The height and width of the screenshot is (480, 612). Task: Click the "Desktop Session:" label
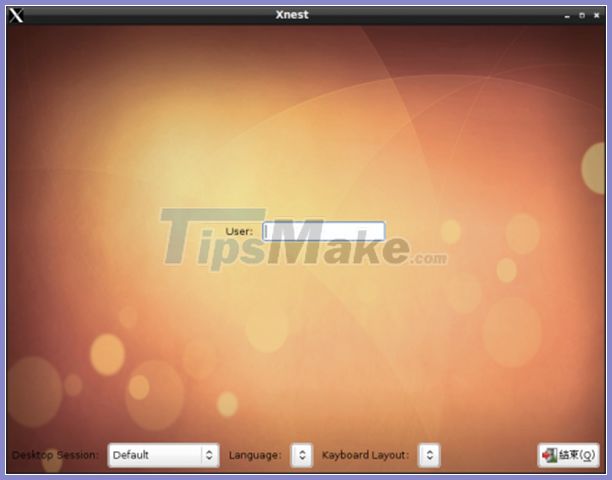[x=55, y=455]
